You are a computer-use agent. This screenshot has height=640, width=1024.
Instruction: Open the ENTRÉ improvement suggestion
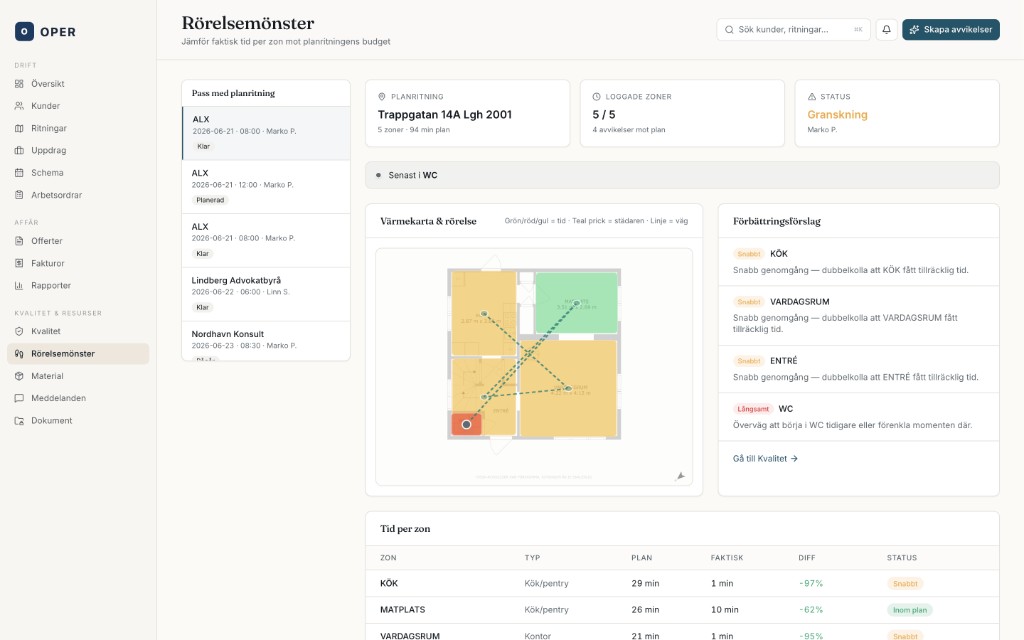pos(858,368)
